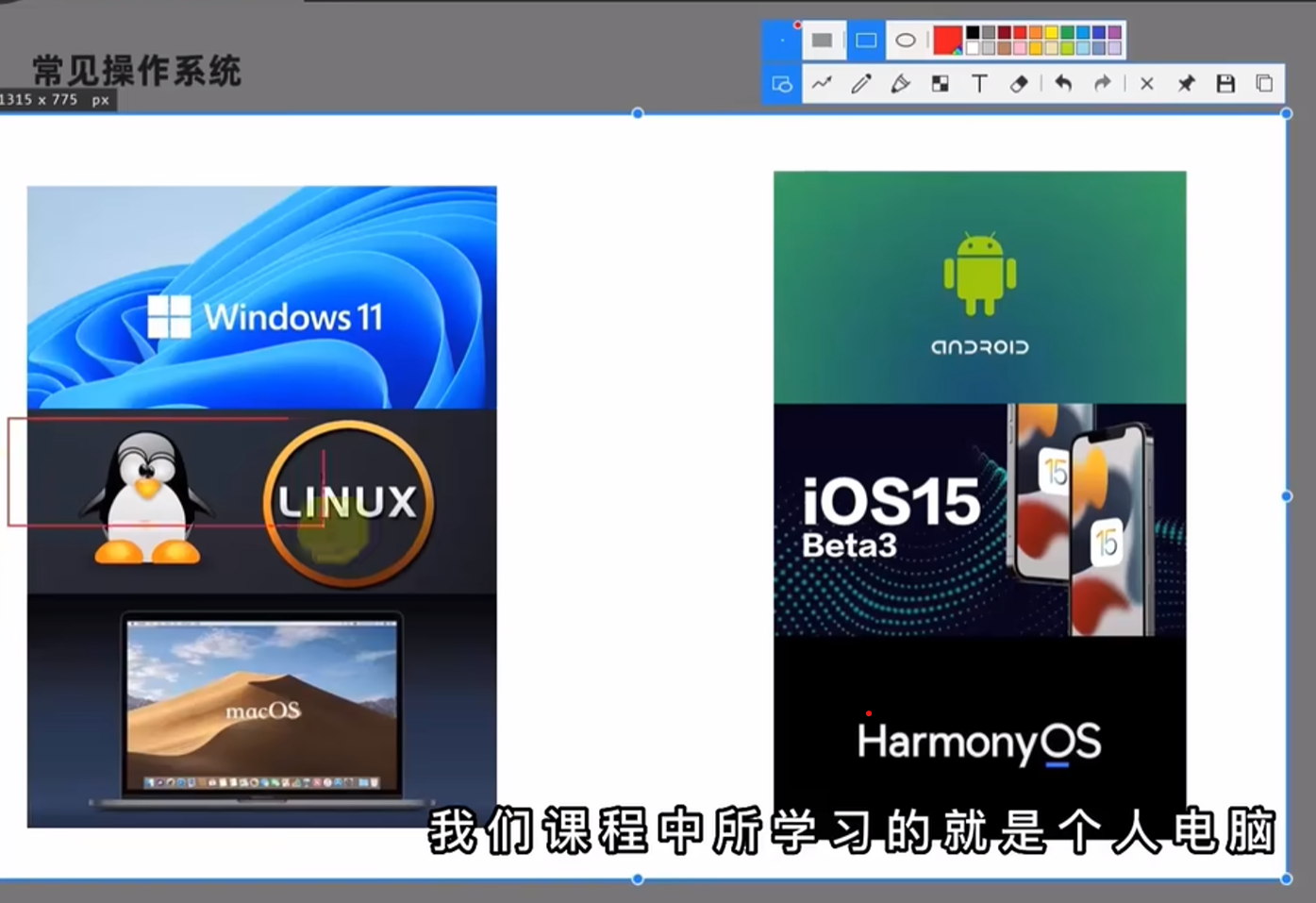Click the macOS laptop image
This screenshot has height=903, width=1316.
click(262, 711)
